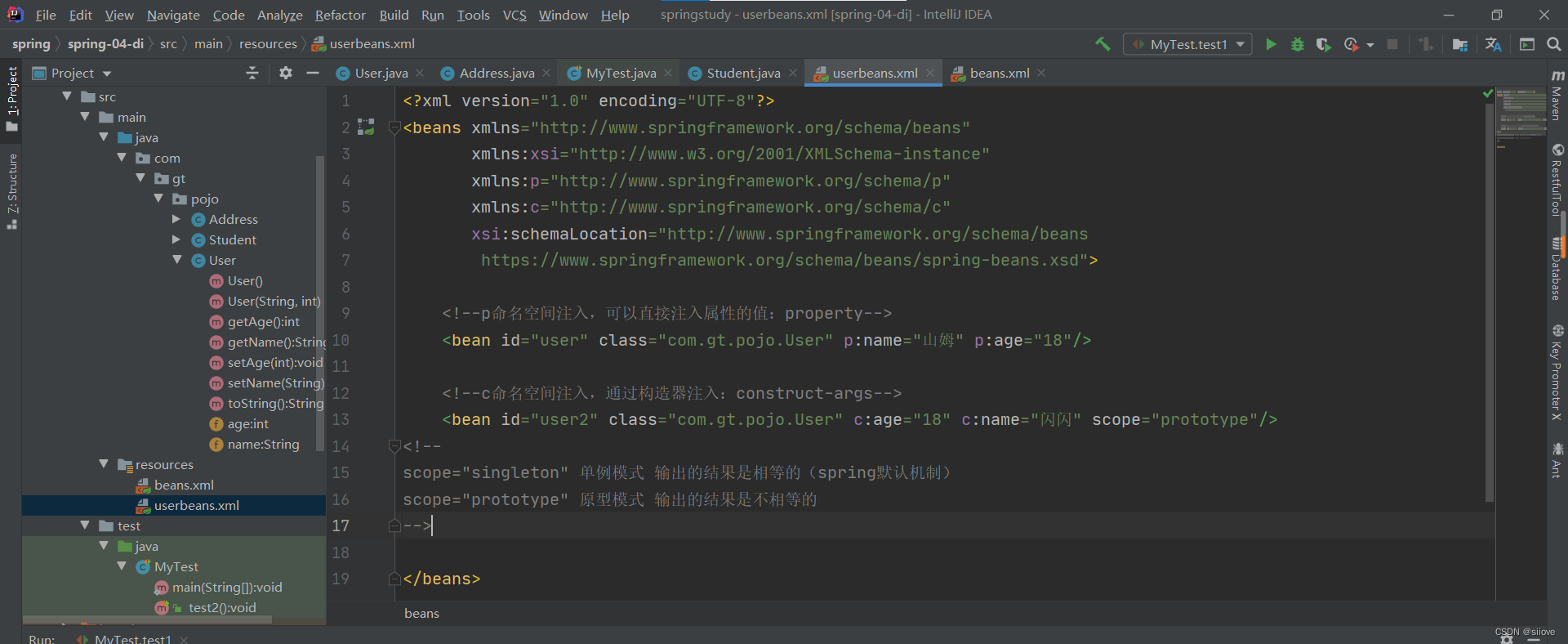Run MyTest.test1 with the green play button
1568x644 pixels.
(1271, 44)
